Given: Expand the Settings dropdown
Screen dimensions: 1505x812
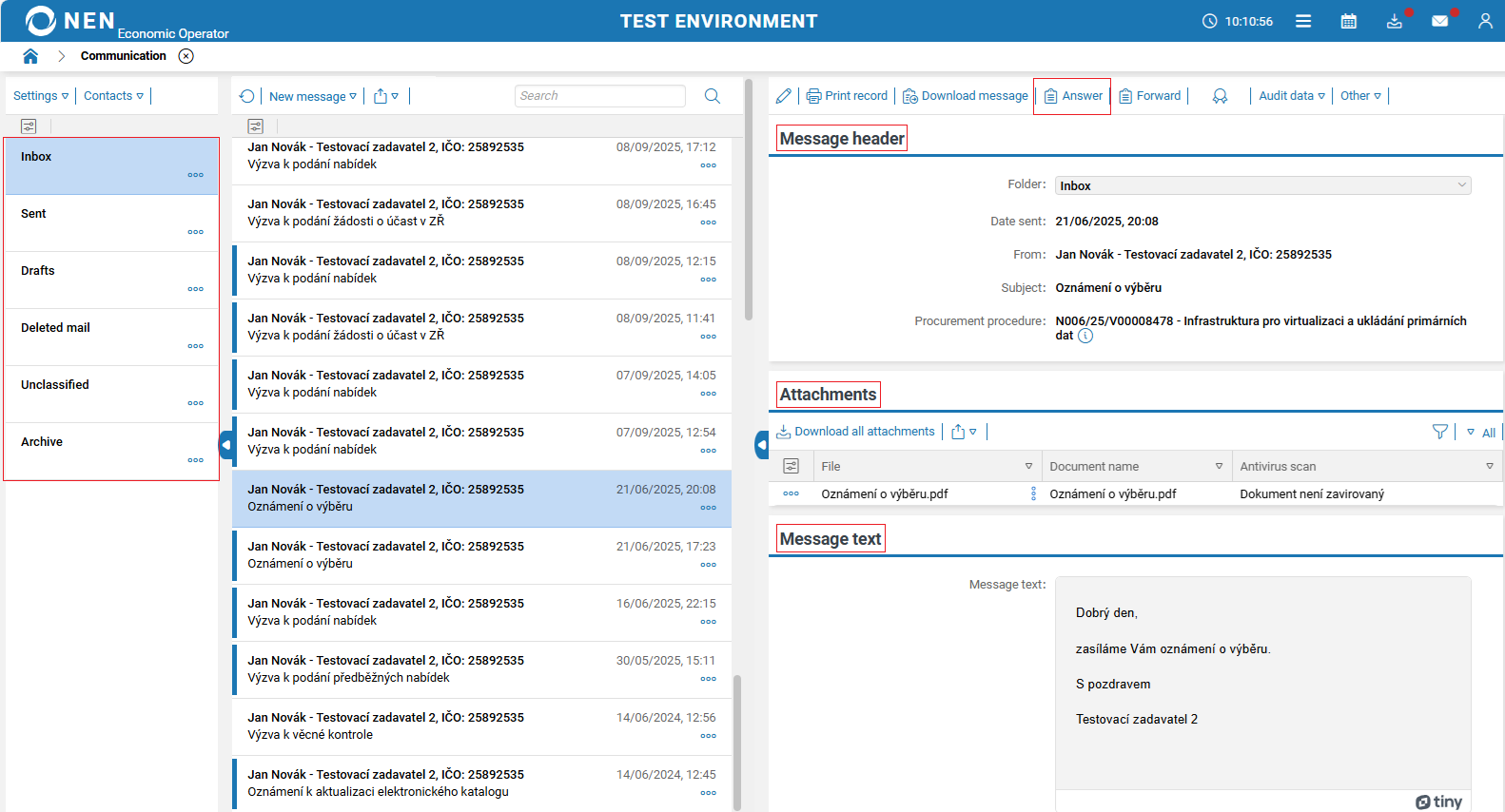Looking at the screenshot, I should click(41, 96).
